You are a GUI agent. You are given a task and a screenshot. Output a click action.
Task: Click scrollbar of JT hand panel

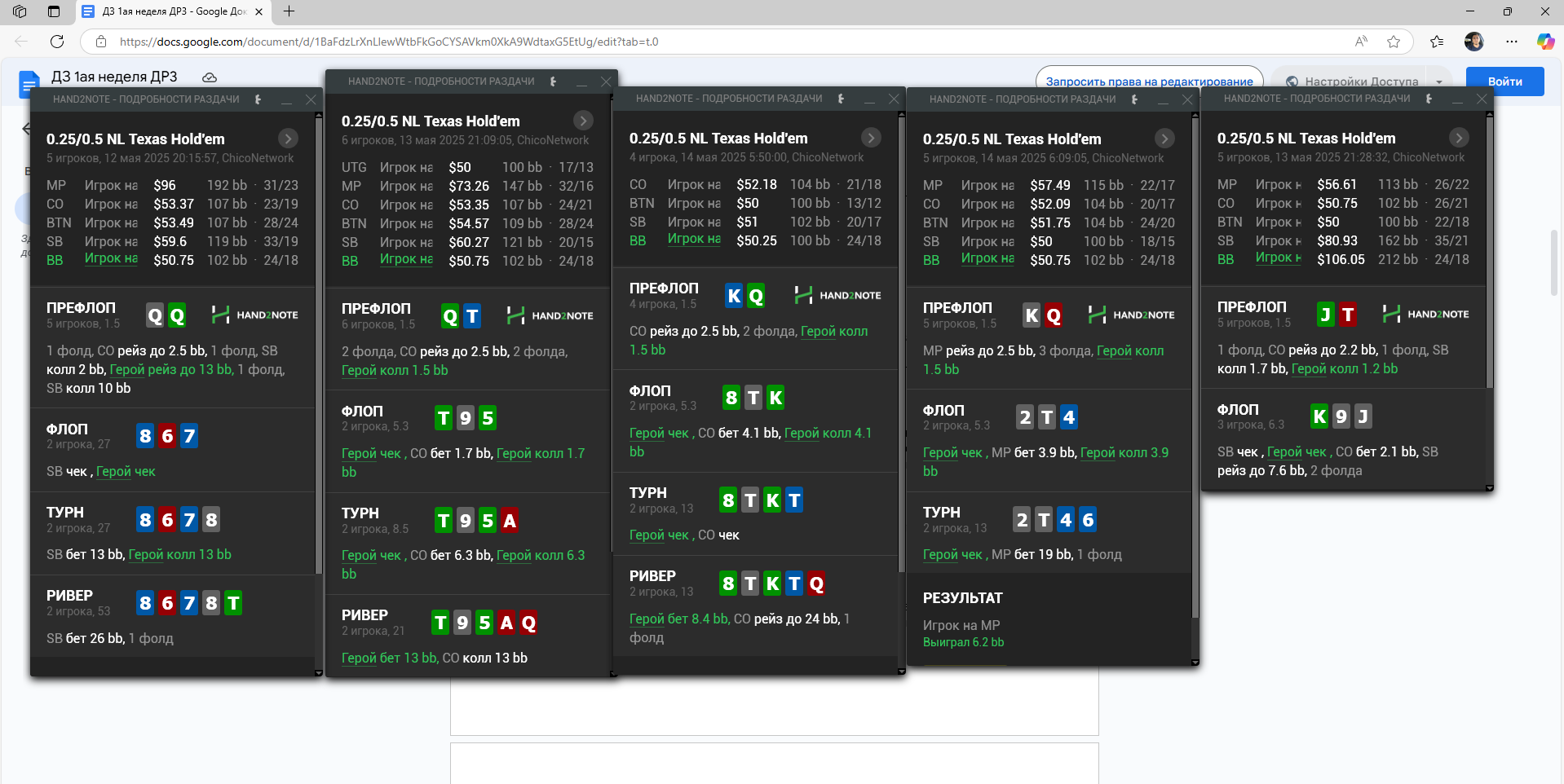[1490, 253]
